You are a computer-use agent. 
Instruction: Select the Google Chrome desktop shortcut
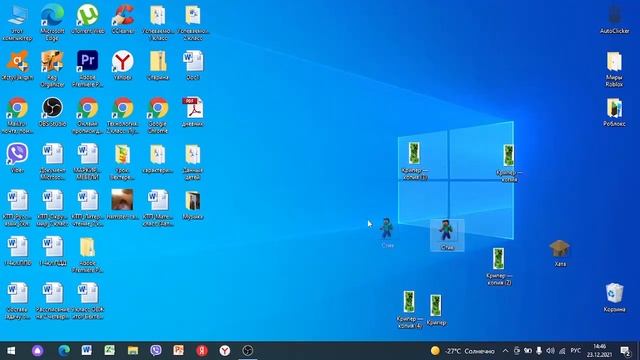158,115
